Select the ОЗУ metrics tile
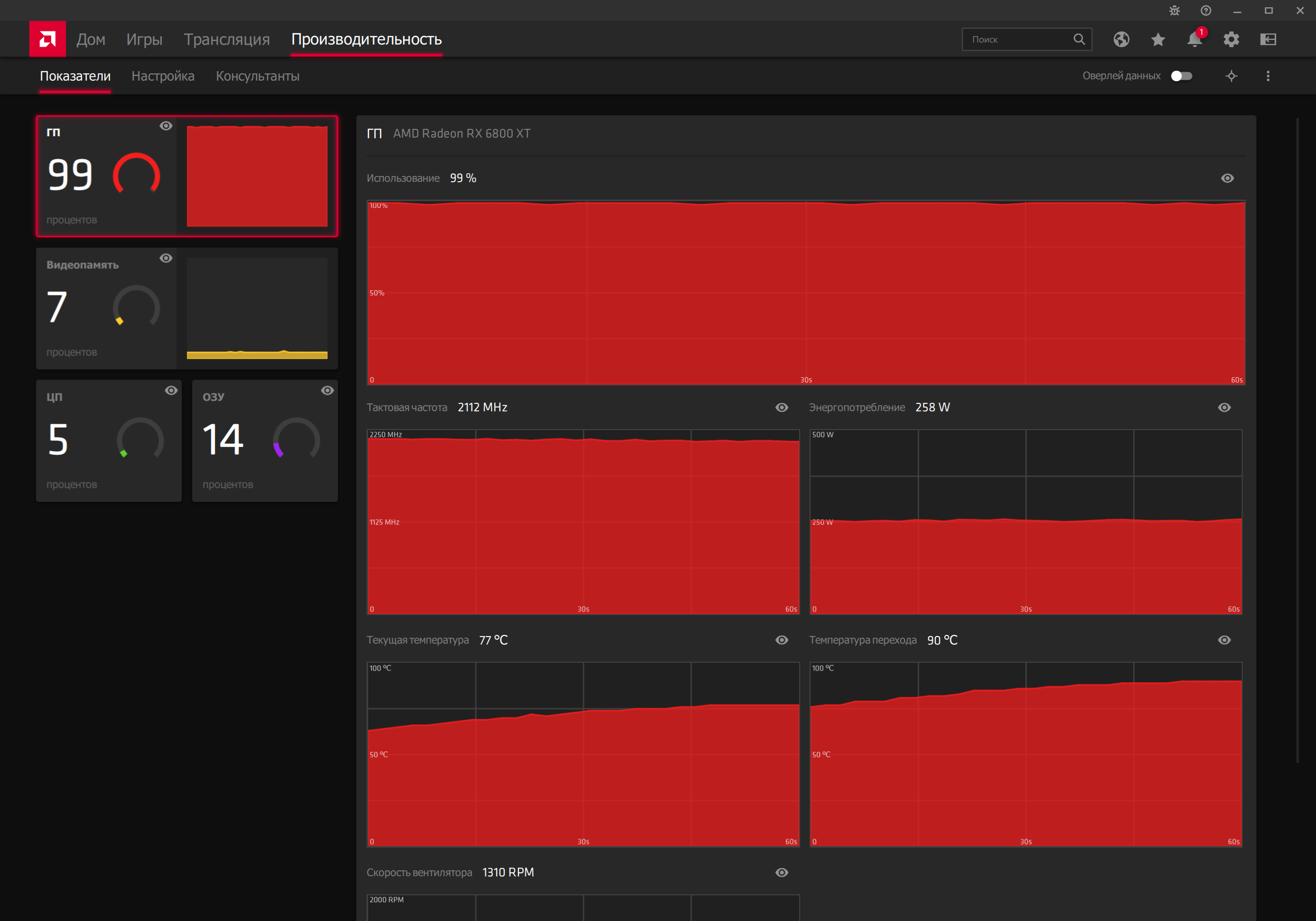 tap(264, 441)
